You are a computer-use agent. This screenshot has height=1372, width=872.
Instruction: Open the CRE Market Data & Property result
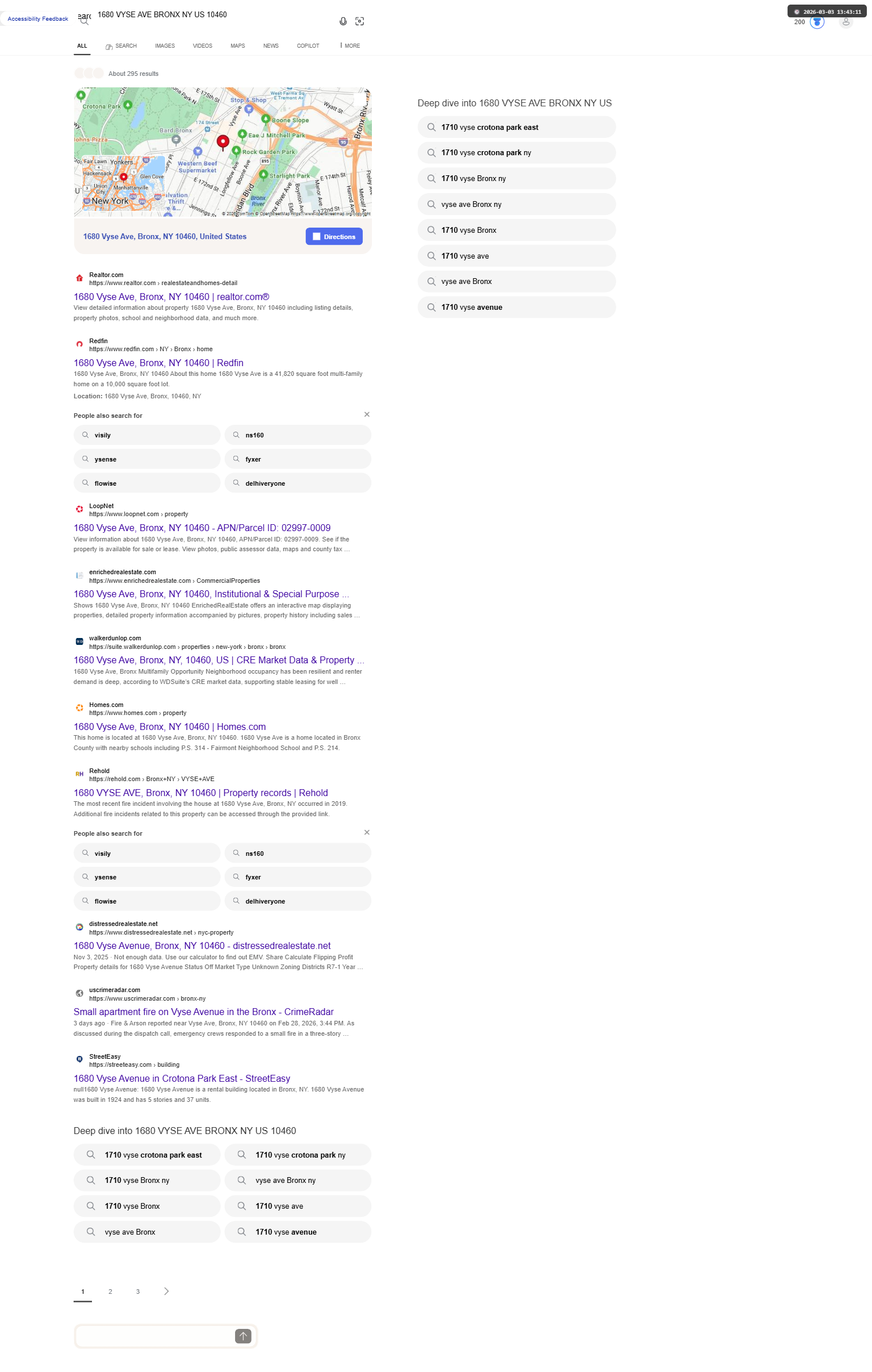point(219,660)
